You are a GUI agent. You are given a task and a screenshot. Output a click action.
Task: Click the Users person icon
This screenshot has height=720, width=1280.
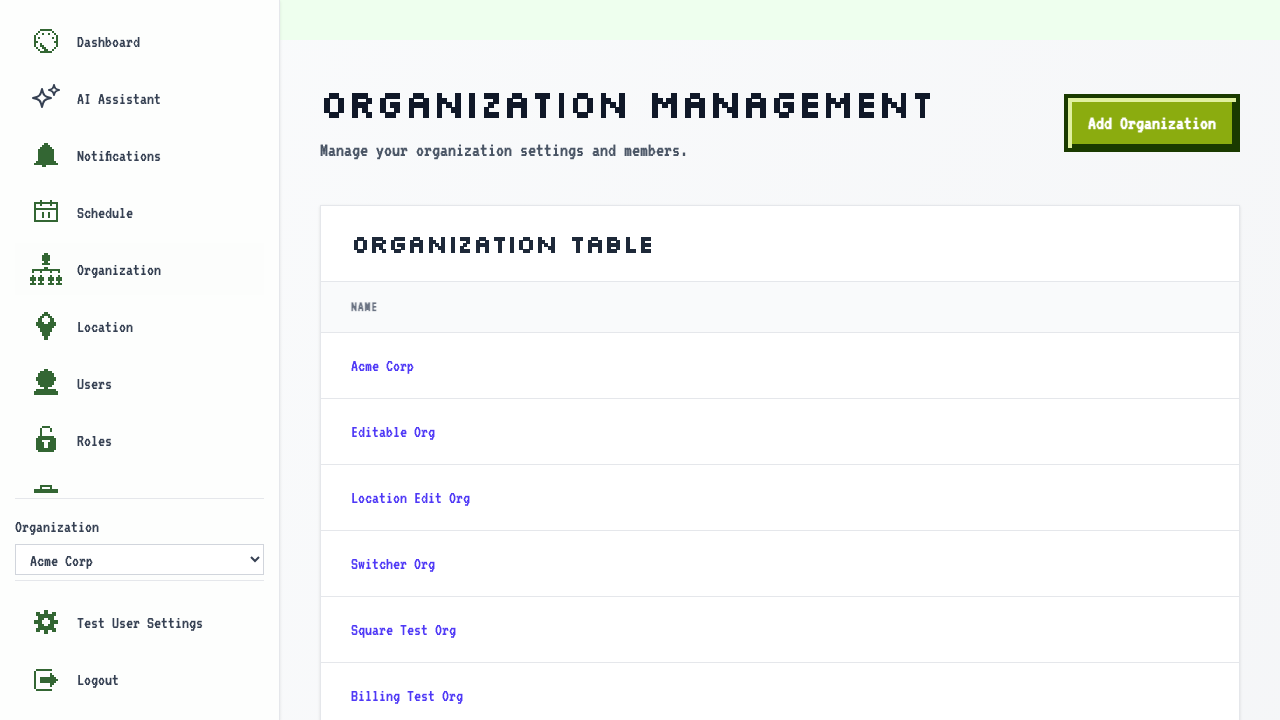coord(46,383)
